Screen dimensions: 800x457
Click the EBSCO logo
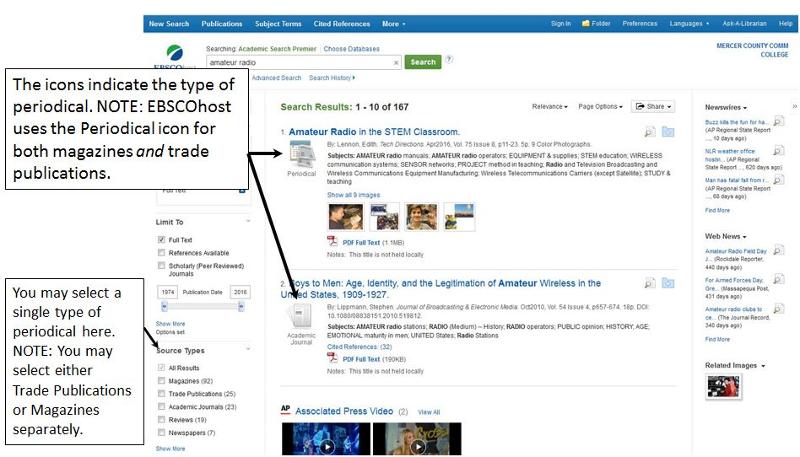click(174, 58)
